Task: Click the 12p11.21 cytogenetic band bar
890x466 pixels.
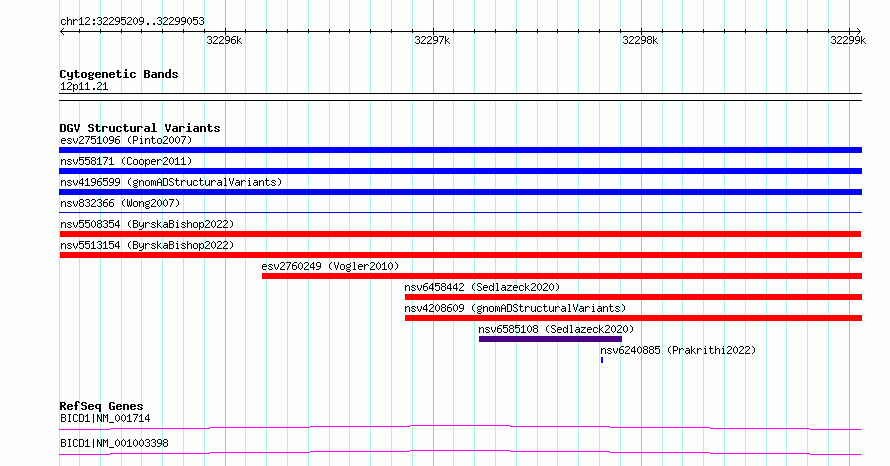Action: [460, 97]
